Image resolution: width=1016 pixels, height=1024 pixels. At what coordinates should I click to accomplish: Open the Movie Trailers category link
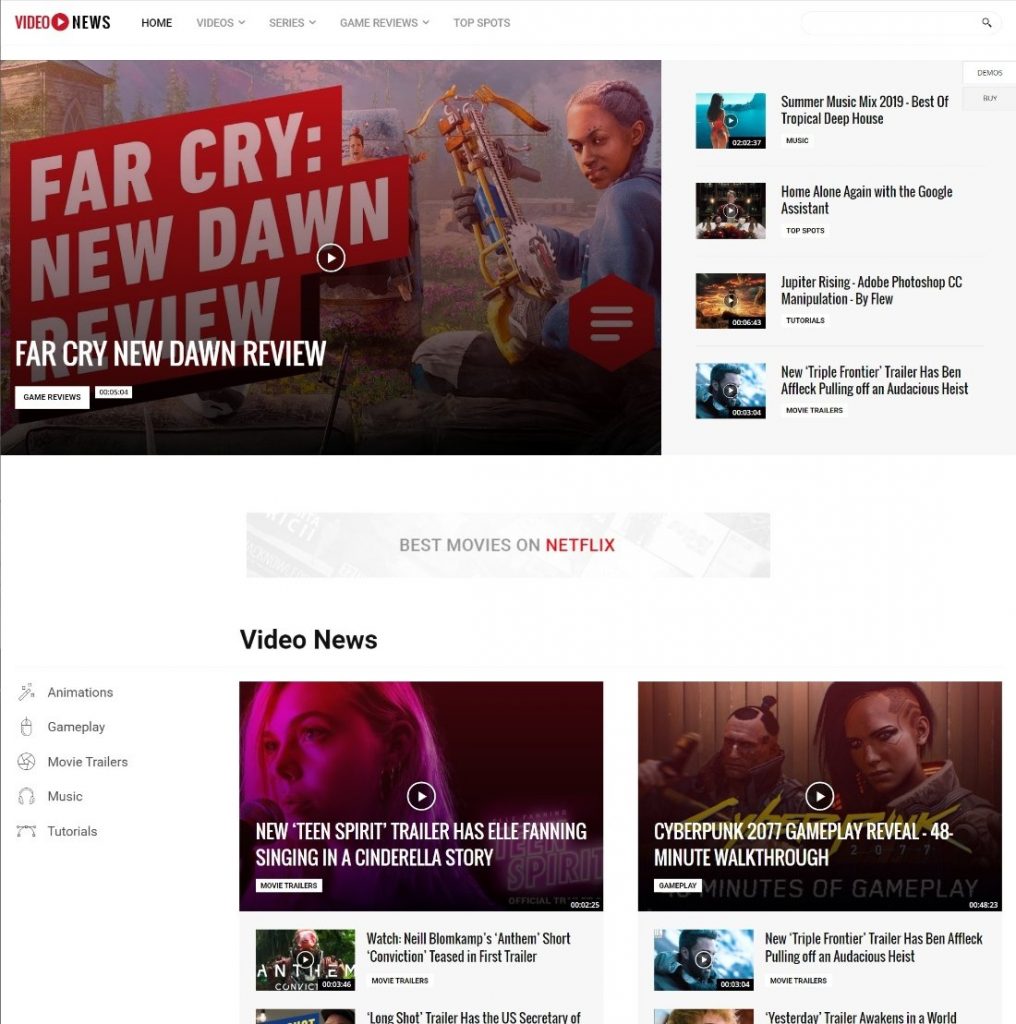point(87,761)
